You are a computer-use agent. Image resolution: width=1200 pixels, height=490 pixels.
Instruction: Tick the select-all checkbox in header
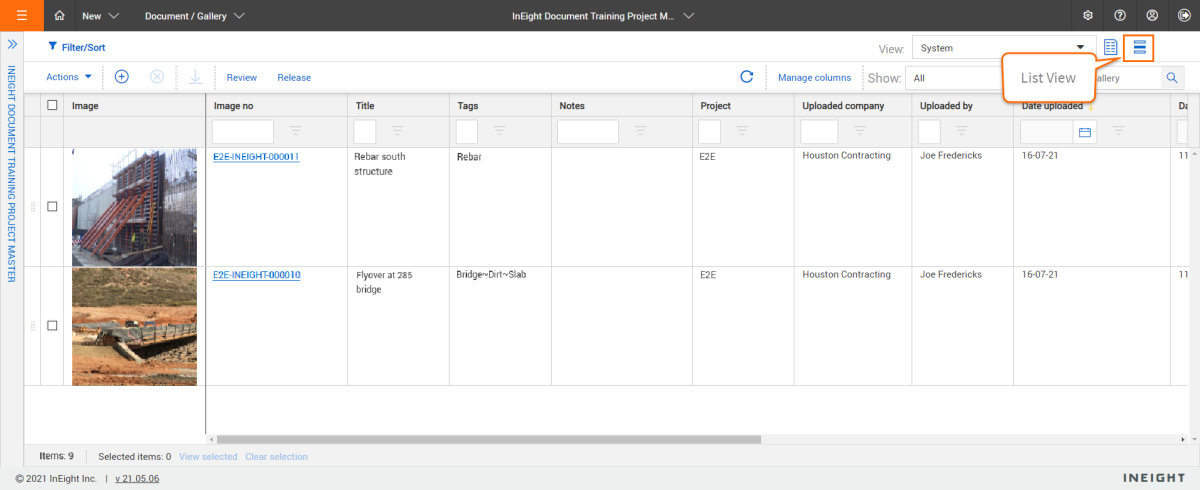click(53, 105)
